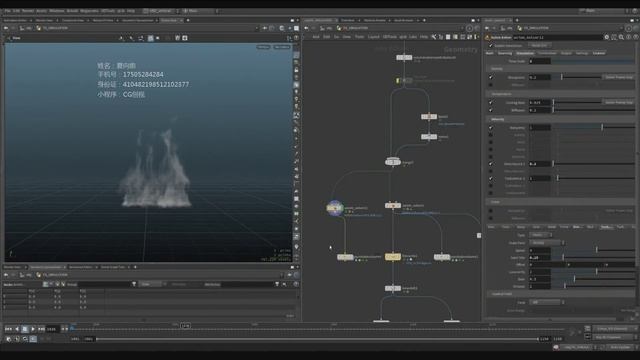Go back in network editor path bar

(307, 28)
